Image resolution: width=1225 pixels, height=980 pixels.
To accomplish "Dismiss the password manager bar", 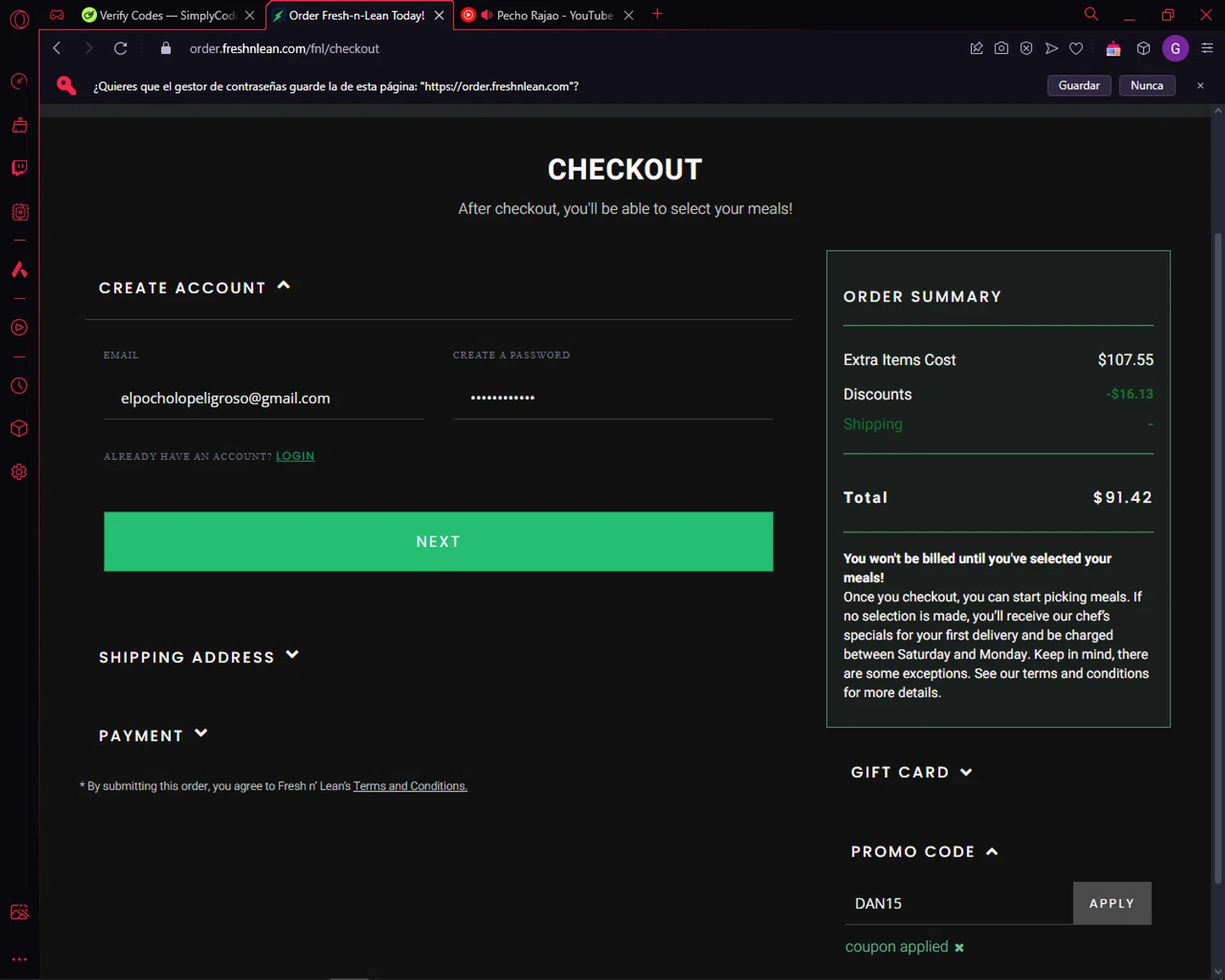I will click(x=1200, y=86).
